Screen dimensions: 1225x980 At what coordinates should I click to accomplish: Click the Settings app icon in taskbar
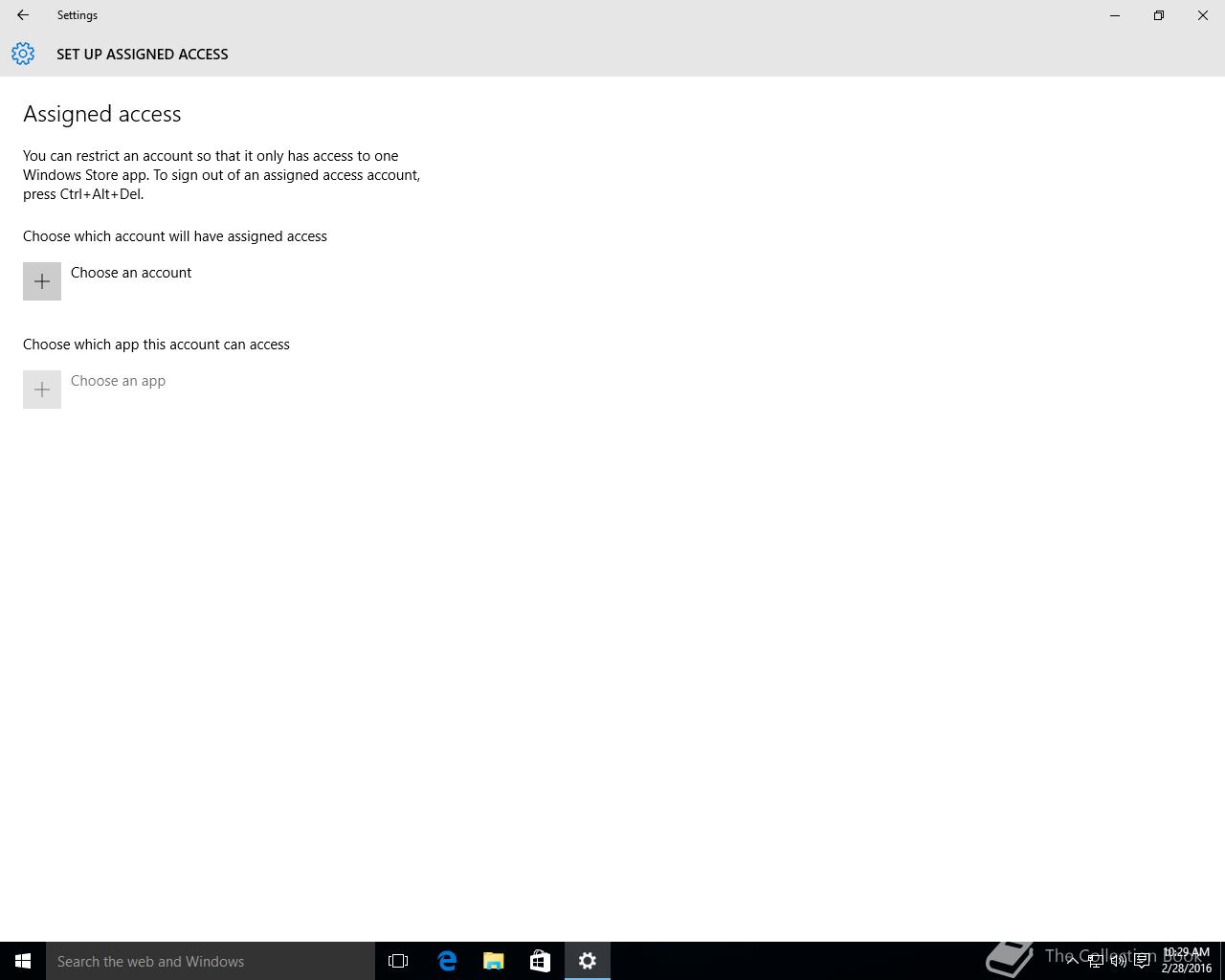click(x=588, y=961)
